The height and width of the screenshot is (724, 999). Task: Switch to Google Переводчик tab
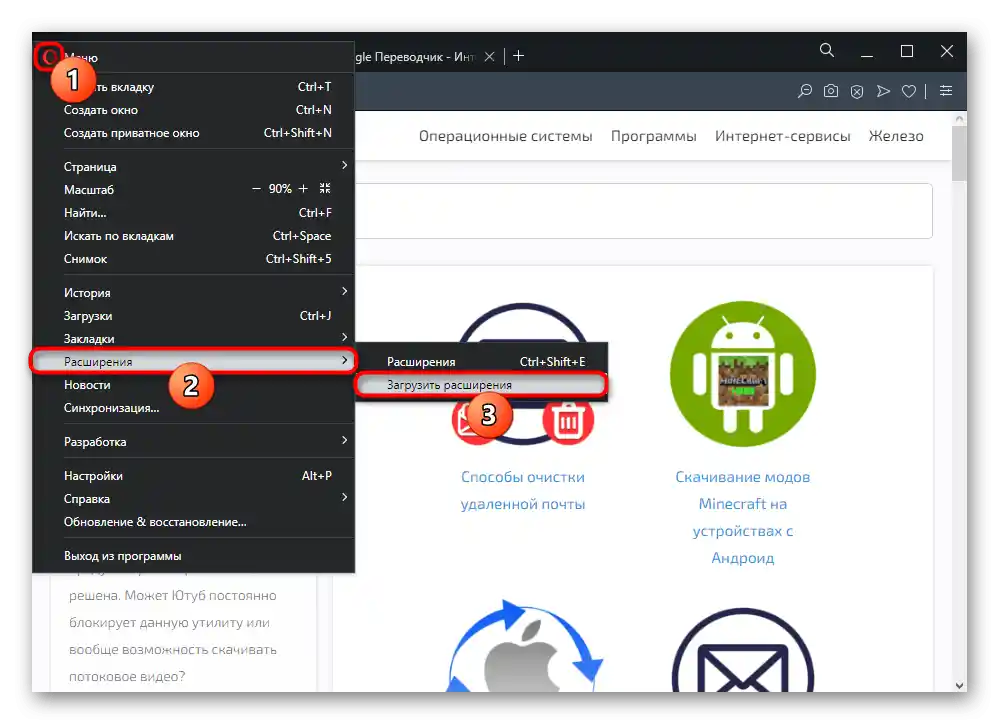pos(414,57)
